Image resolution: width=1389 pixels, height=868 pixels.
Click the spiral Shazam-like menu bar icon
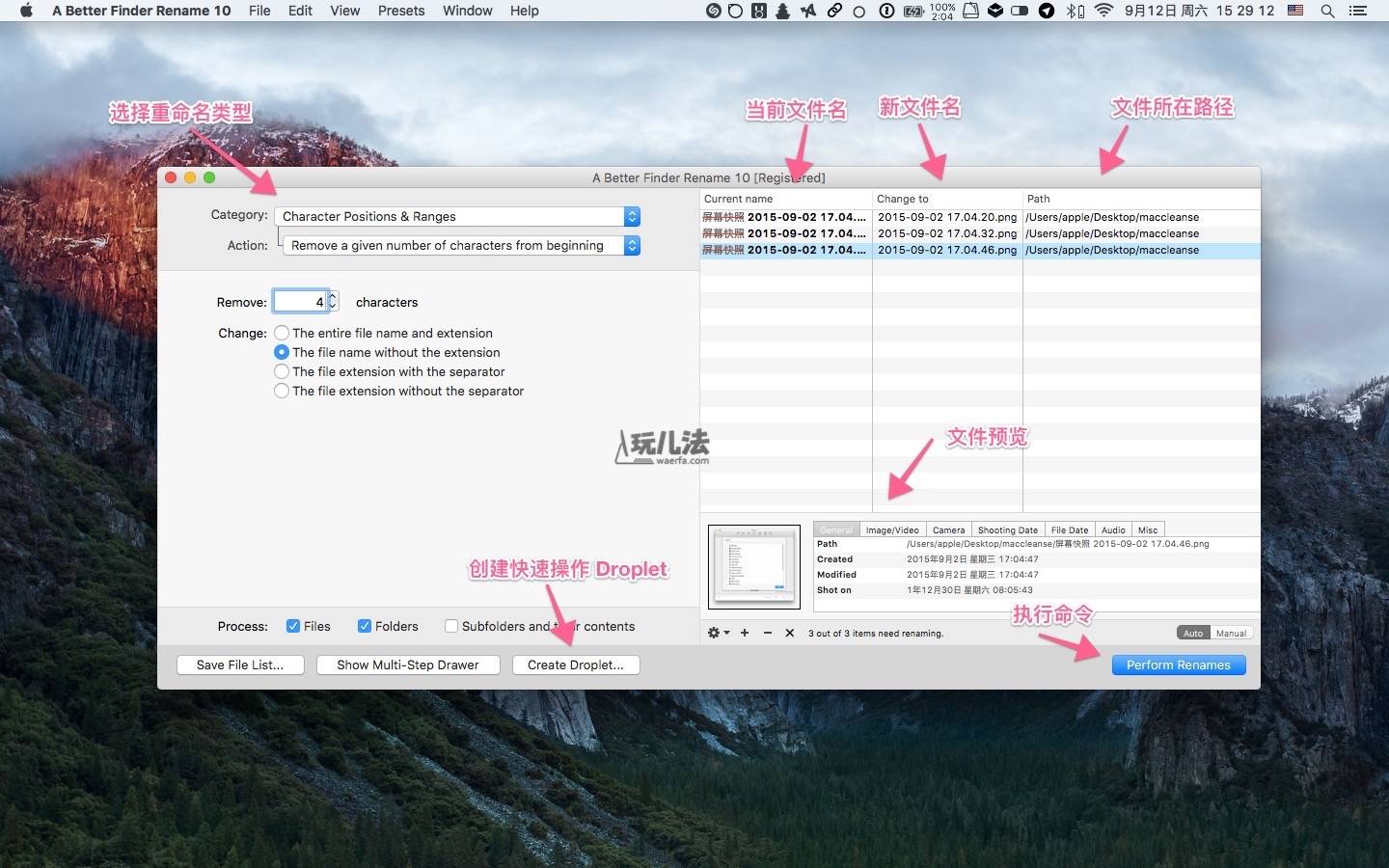pyautogui.click(x=714, y=11)
